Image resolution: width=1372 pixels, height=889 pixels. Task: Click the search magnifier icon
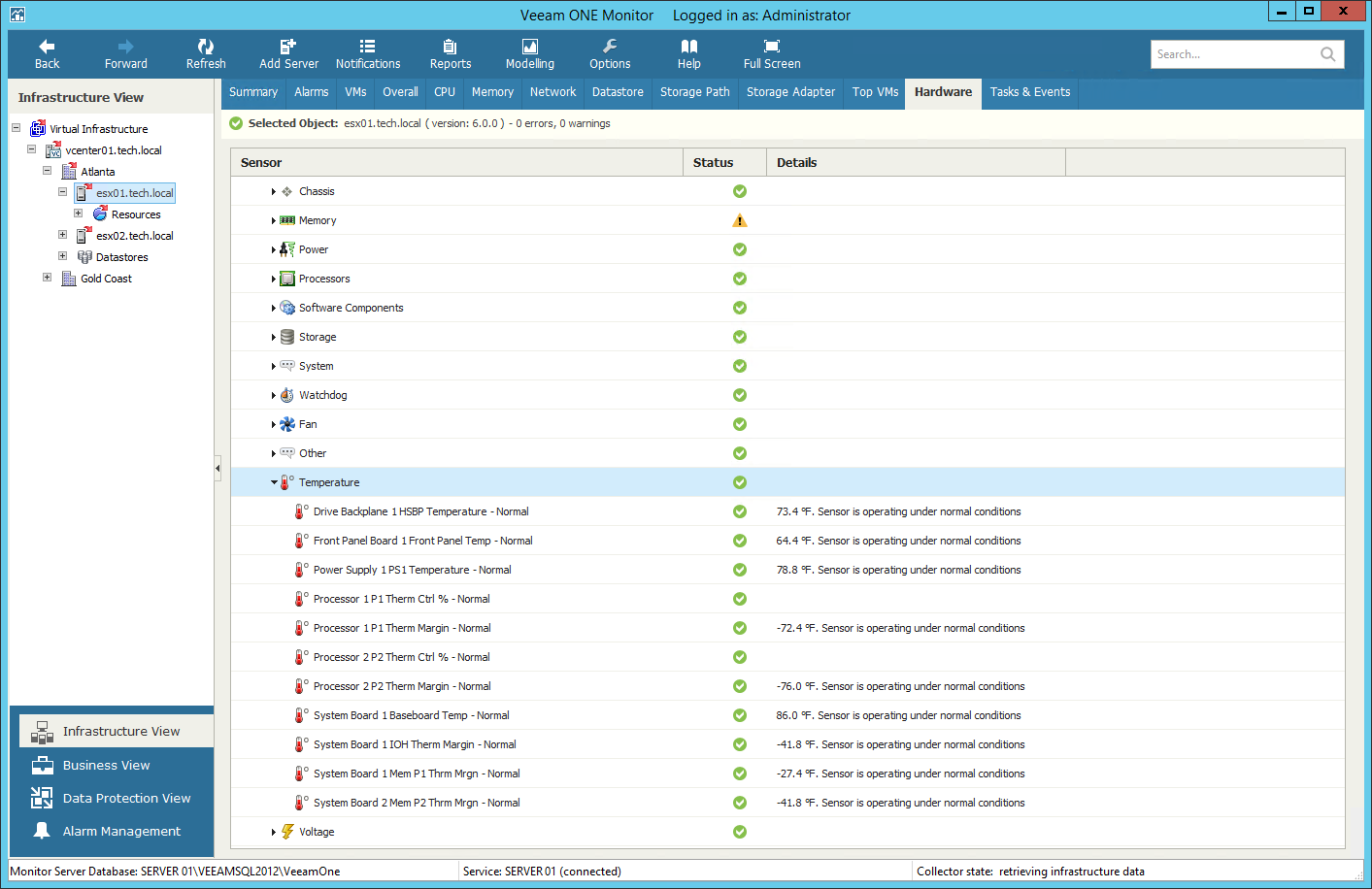coord(1327,54)
